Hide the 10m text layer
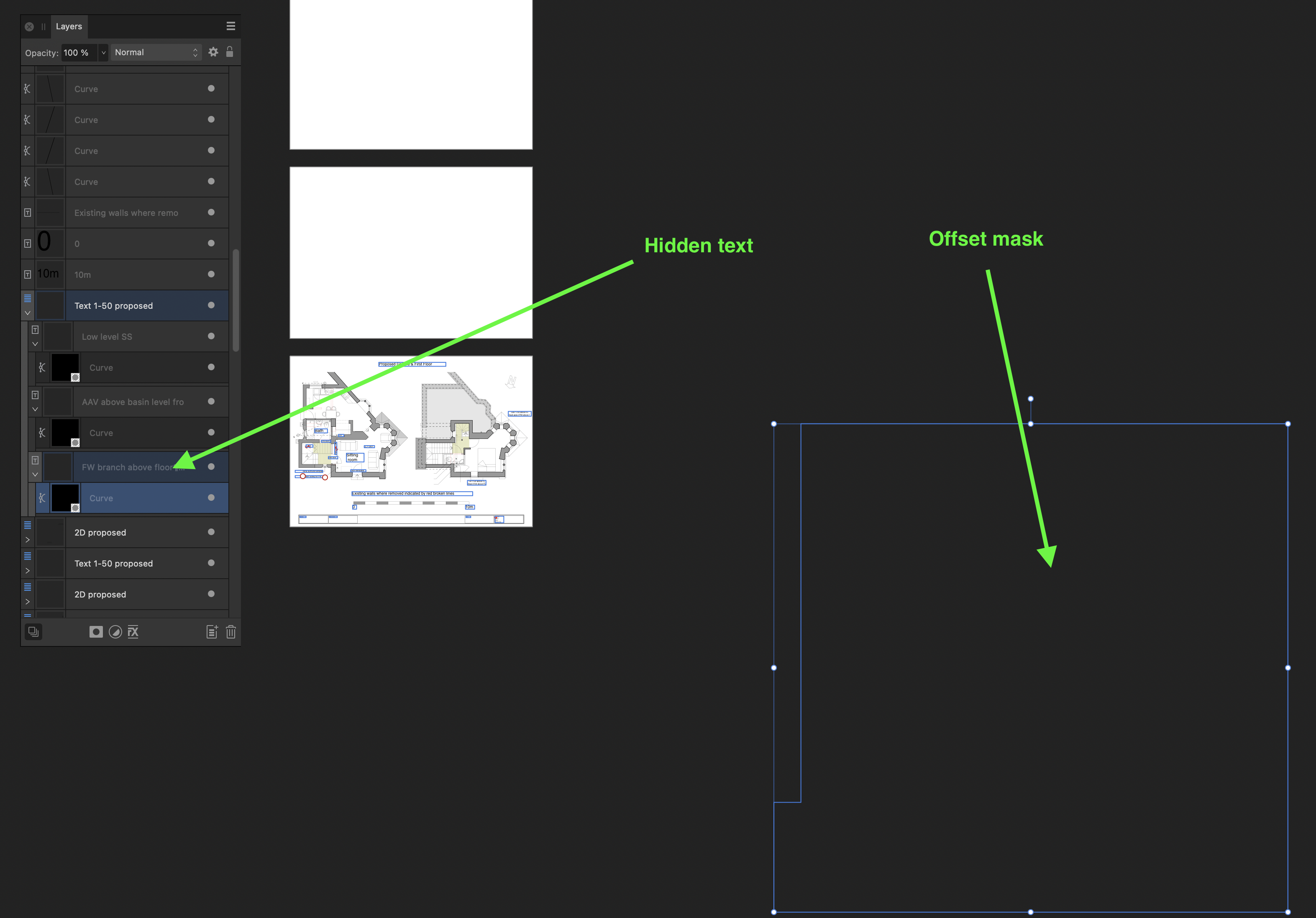Image resolution: width=1316 pixels, height=918 pixels. (211, 274)
